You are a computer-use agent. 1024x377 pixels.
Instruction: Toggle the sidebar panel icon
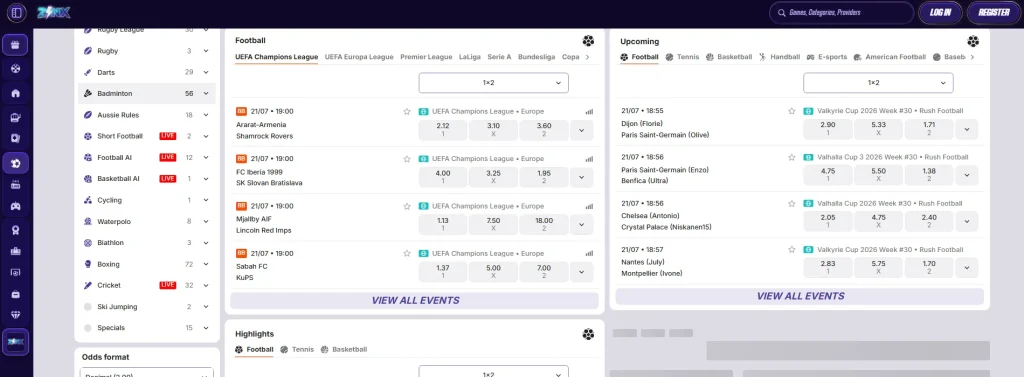16,12
